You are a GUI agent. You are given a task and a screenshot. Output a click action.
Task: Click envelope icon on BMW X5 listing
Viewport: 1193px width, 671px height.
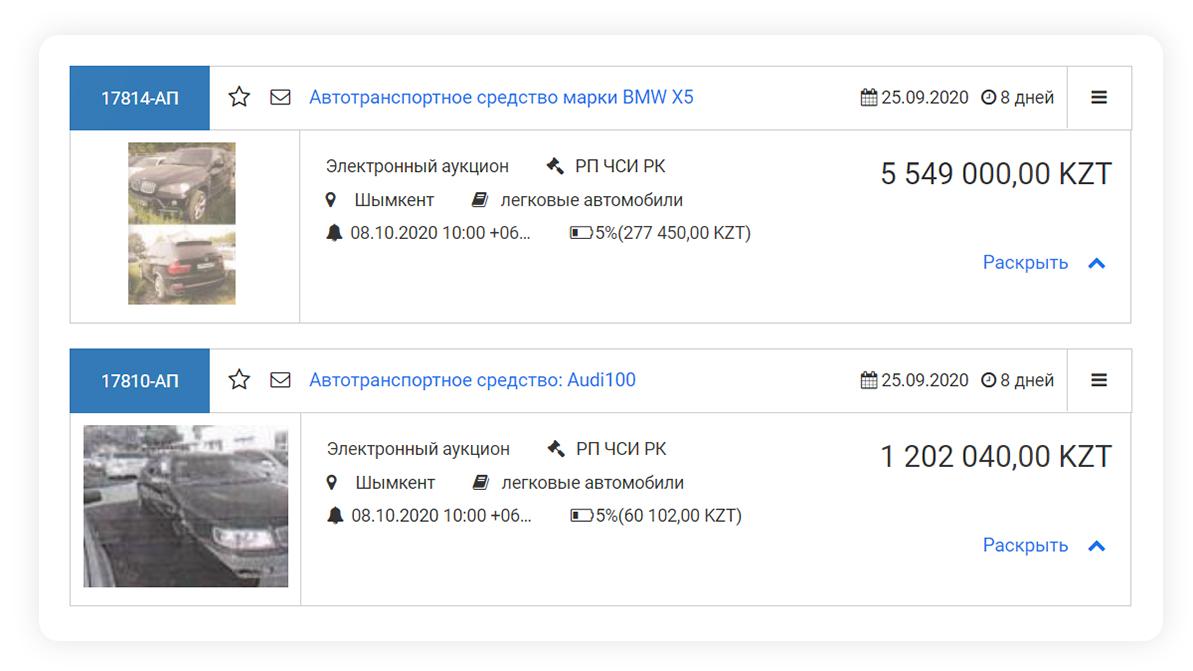(x=280, y=97)
